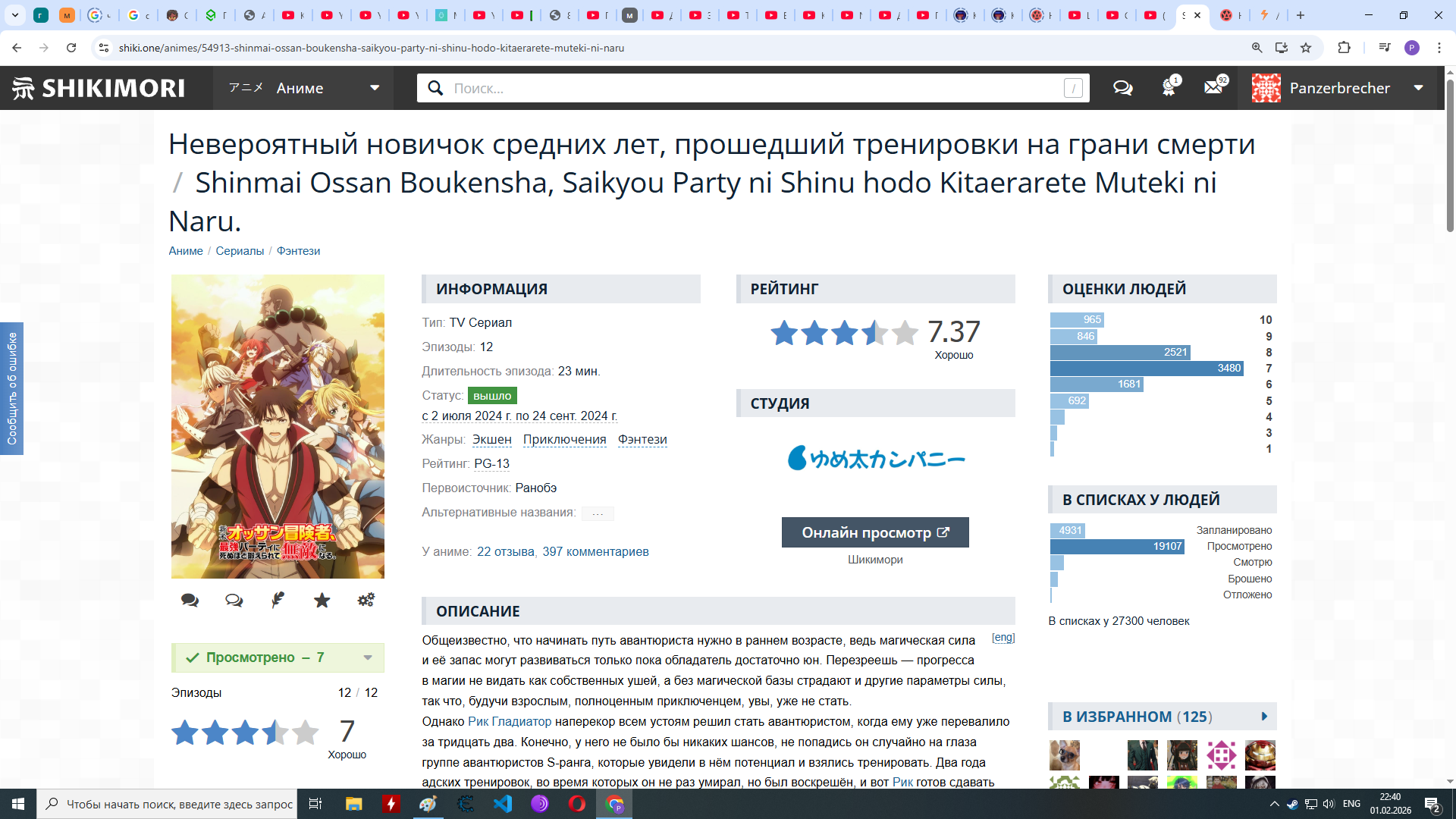Click the Сериалы breadcrumb link
The image size is (1456, 819).
(x=240, y=251)
